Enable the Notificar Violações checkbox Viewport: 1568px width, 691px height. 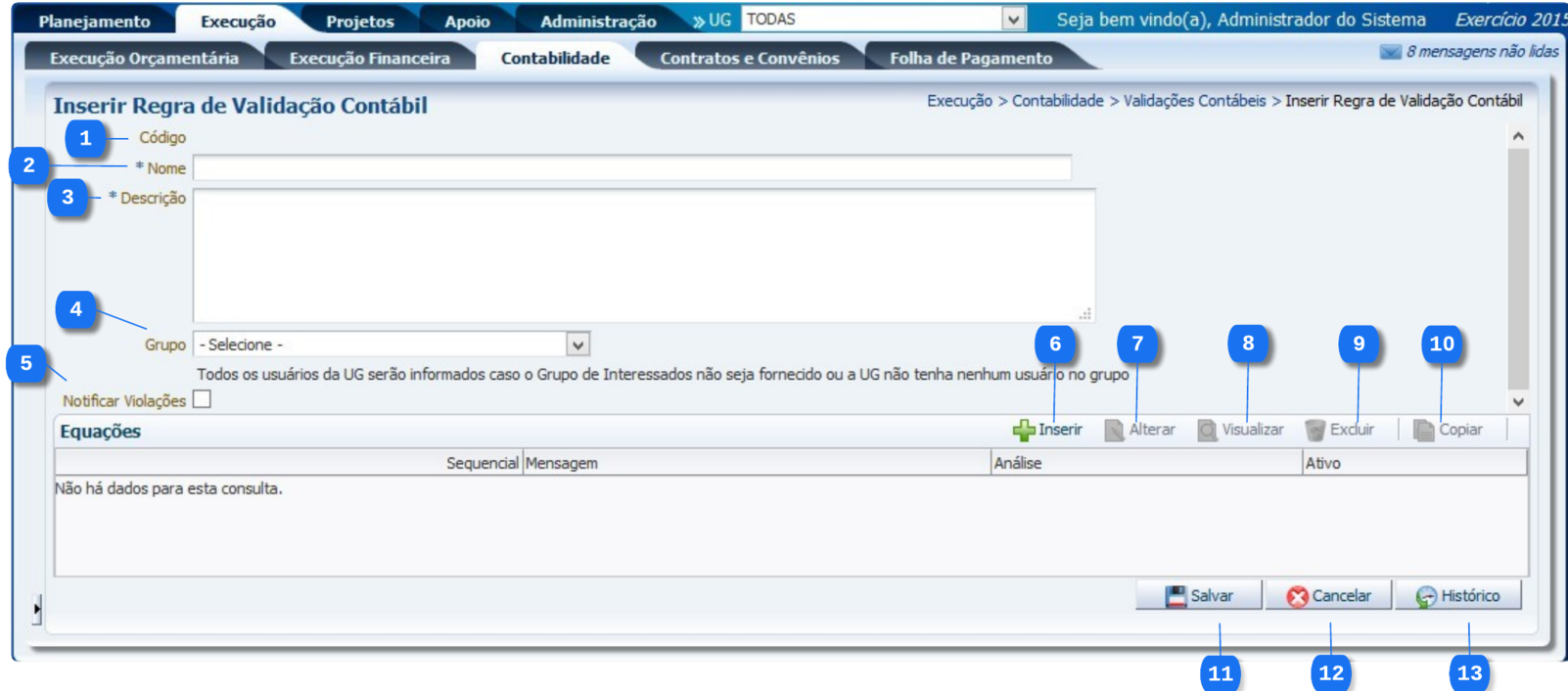pyautogui.click(x=202, y=399)
